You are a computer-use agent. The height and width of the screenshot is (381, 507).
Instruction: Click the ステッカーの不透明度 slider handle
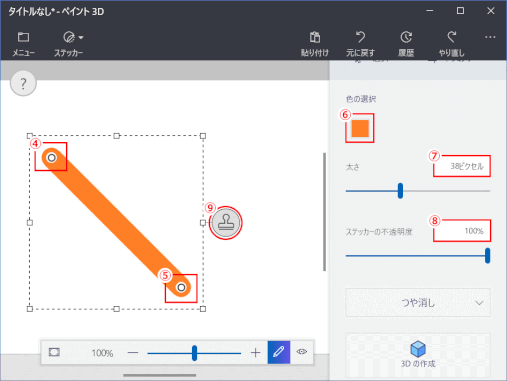[x=487, y=256]
